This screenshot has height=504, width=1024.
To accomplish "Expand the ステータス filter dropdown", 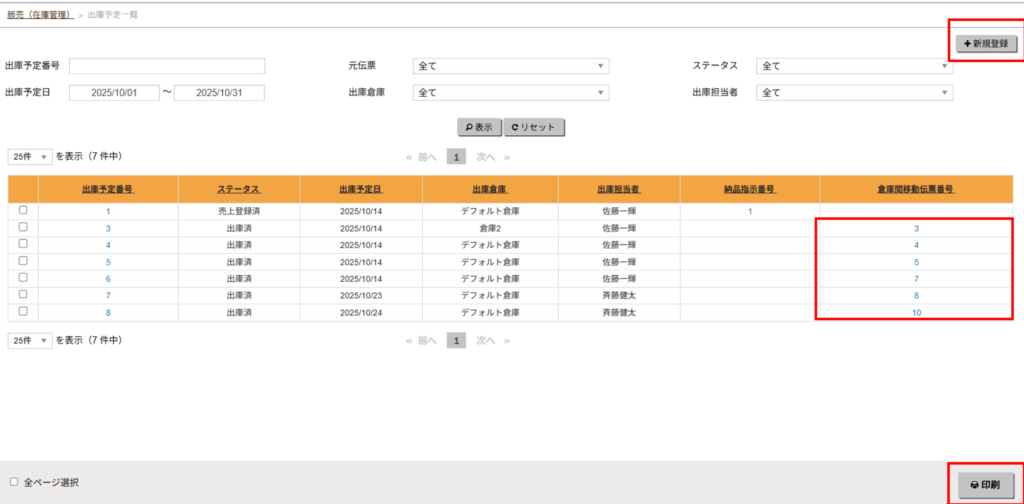I will pos(854,66).
